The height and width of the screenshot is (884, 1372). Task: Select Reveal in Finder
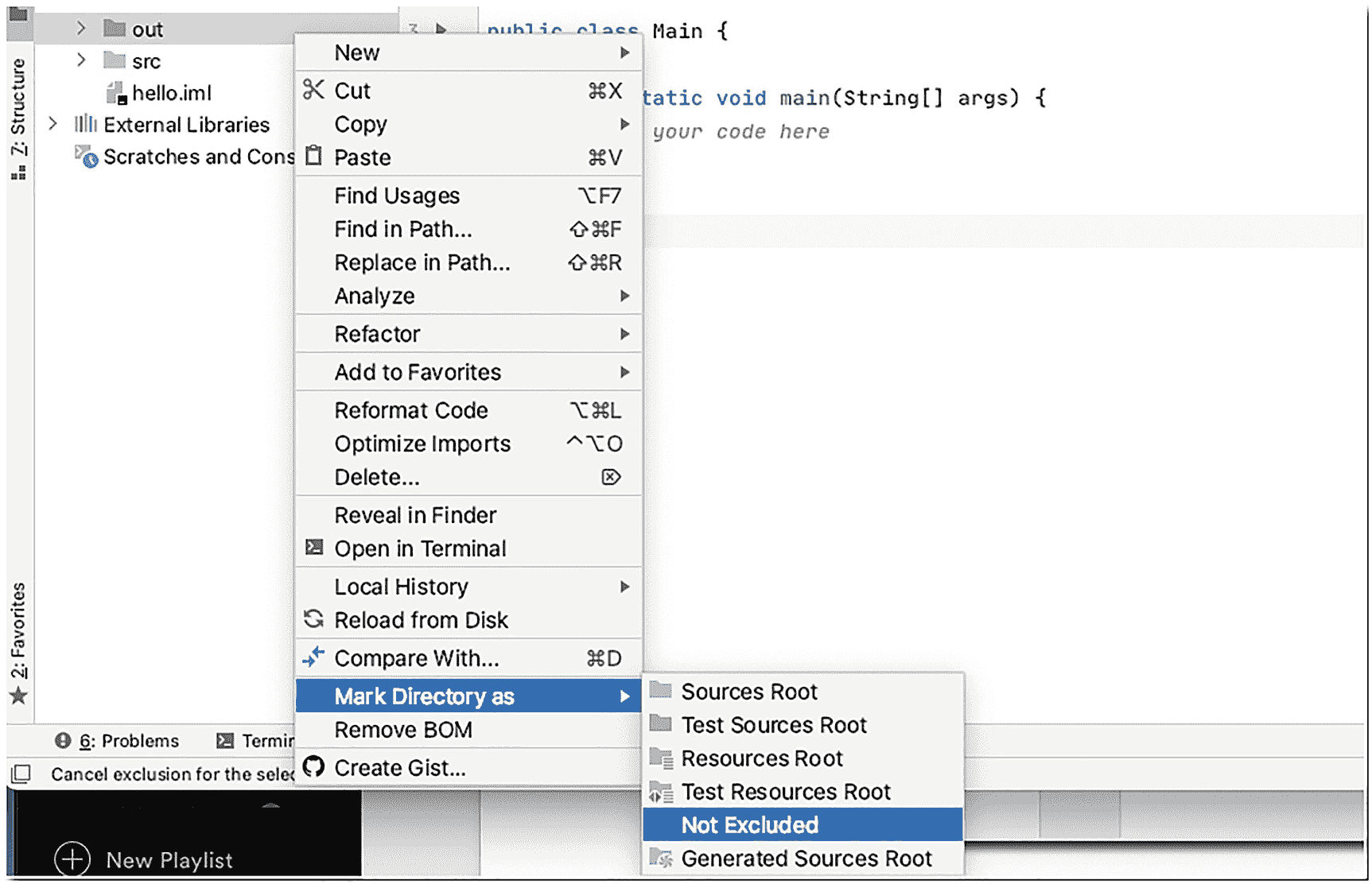click(x=468, y=515)
